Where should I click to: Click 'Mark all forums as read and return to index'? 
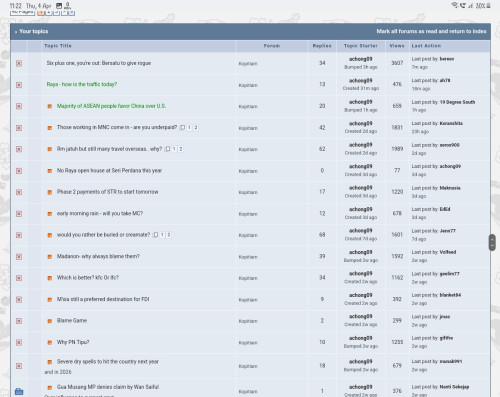coord(431,31)
